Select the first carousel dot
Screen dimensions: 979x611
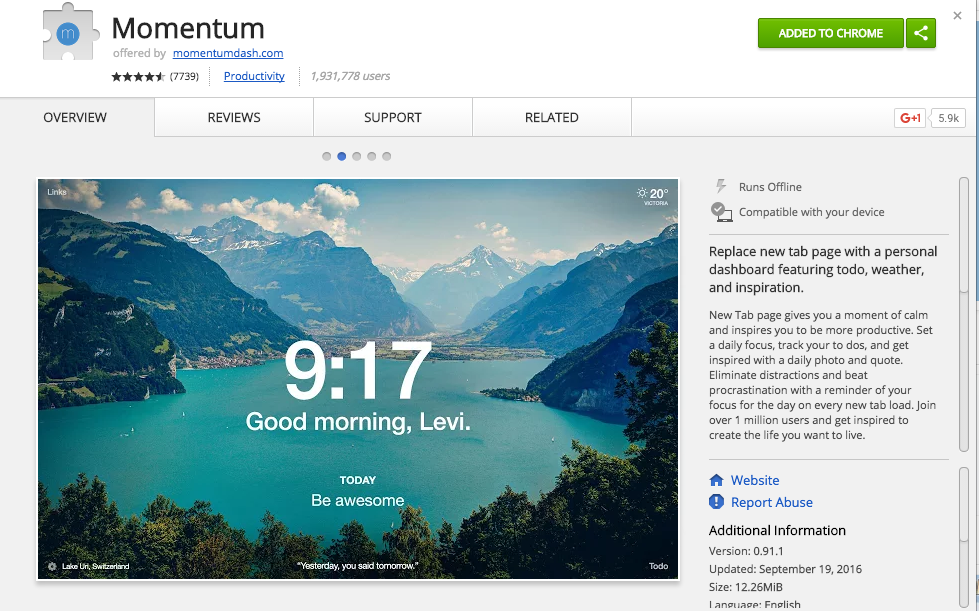click(327, 156)
